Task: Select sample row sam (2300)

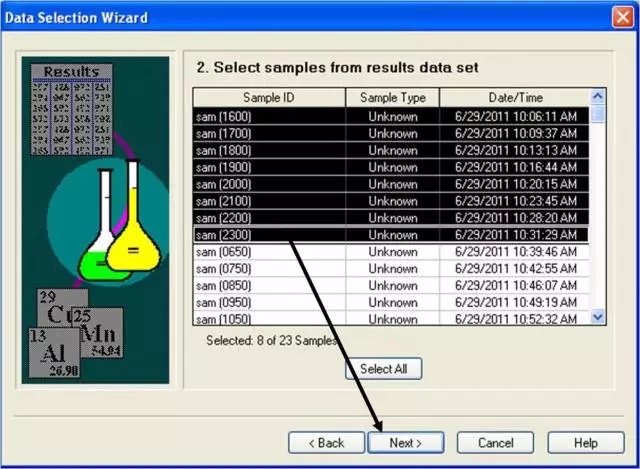Action: click(x=269, y=235)
